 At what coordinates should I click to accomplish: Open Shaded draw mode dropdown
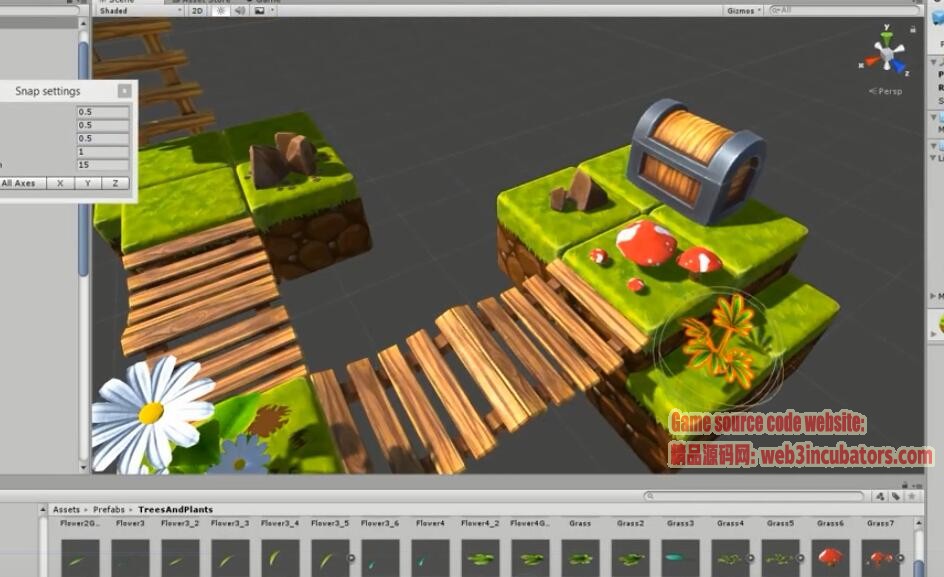point(140,11)
